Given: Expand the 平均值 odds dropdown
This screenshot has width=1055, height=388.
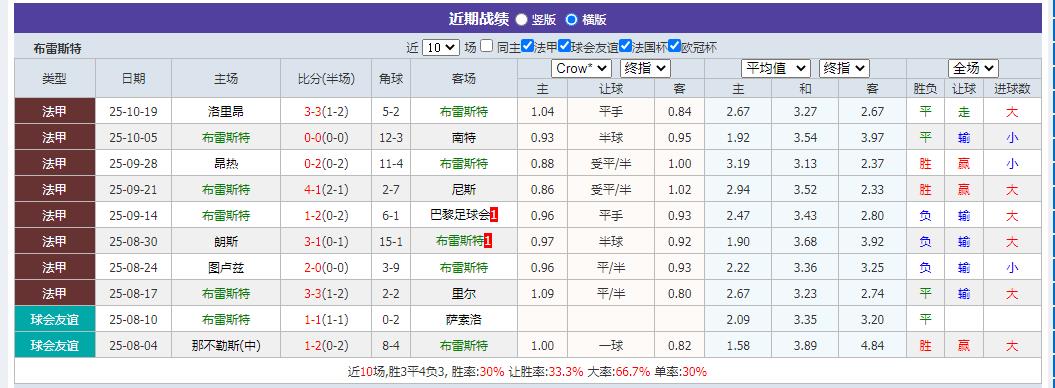Looking at the screenshot, I should tap(776, 69).
